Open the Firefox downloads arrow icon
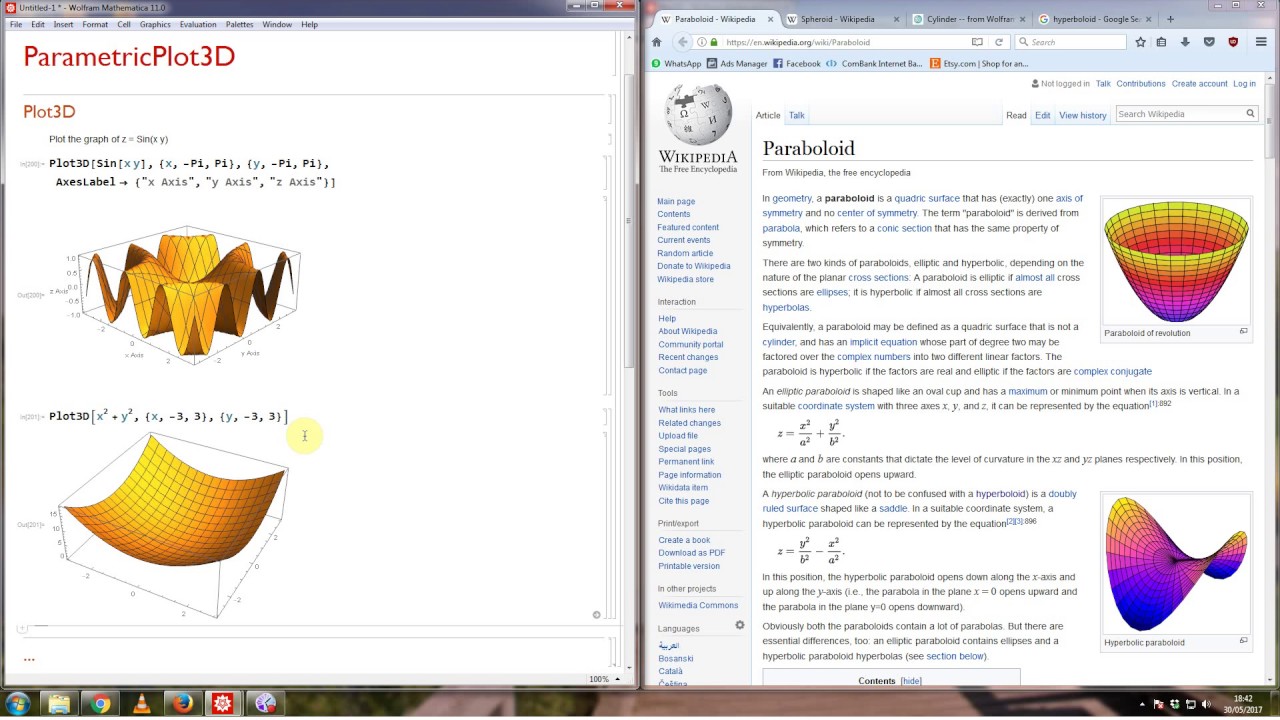Viewport: 1280px width, 720px height. pyautogui.click(x=1185, y=42)
